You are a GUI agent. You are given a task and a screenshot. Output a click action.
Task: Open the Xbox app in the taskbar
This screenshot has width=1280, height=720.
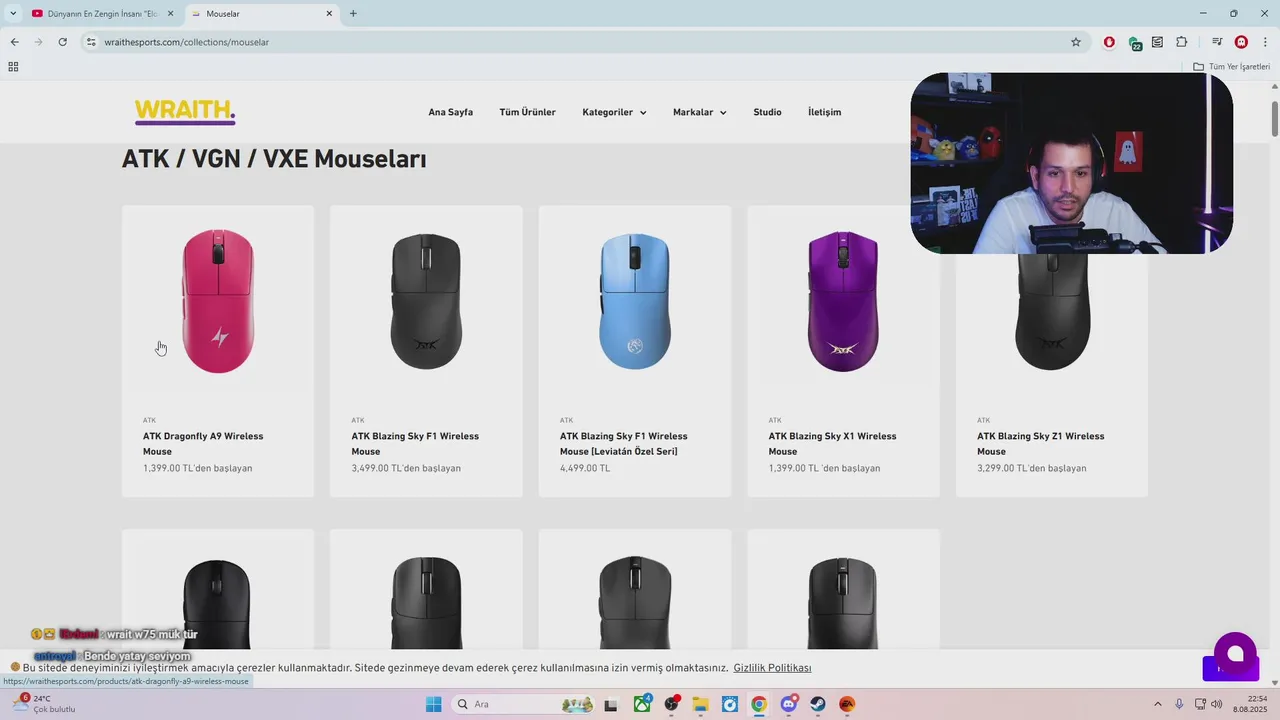[642, 704]
